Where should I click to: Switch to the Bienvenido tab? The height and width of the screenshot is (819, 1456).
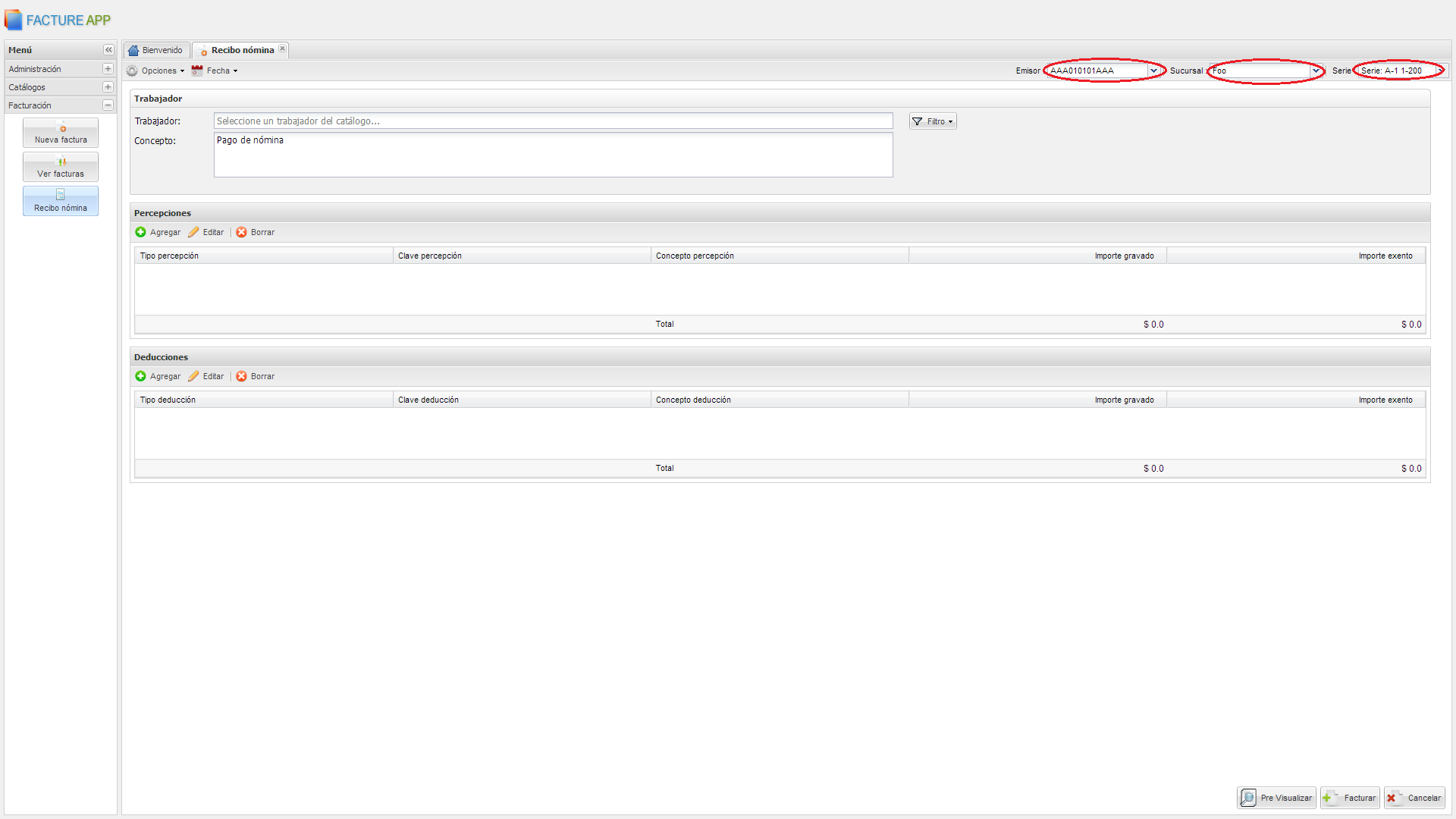click(156, 50)
